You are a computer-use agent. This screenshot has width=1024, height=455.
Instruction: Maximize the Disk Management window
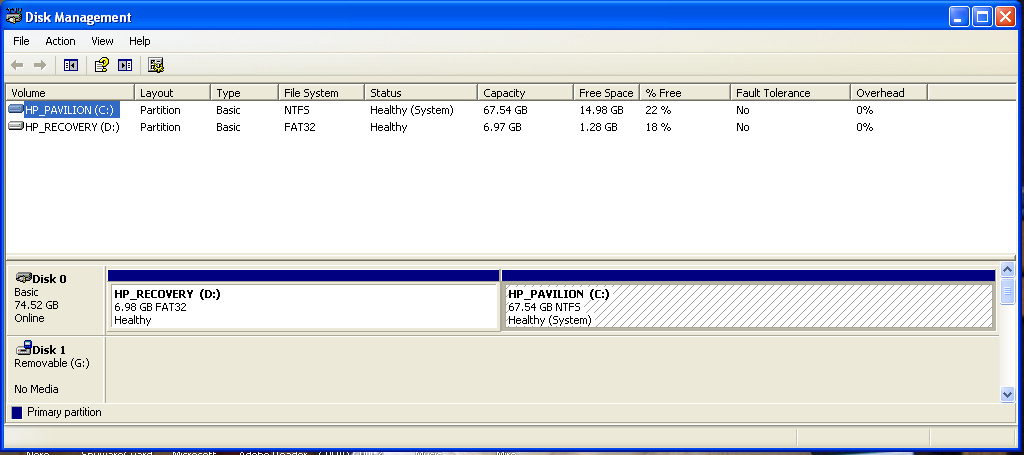[982, 16]
